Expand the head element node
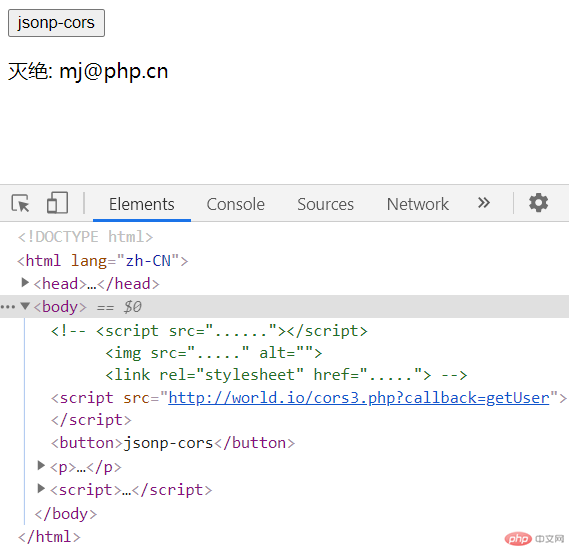The width and height of the screenshot is (569, 549). (x=25, y=283)
